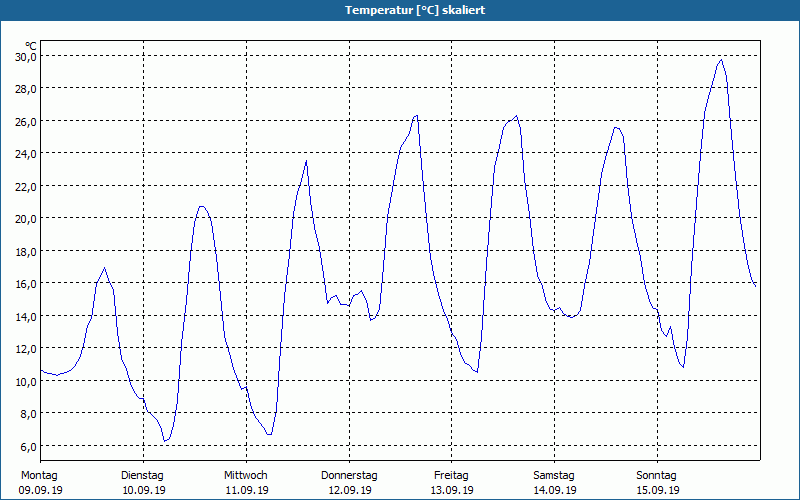Click the Samstag day label
This screenshot has width=800, height=500.
554,476
